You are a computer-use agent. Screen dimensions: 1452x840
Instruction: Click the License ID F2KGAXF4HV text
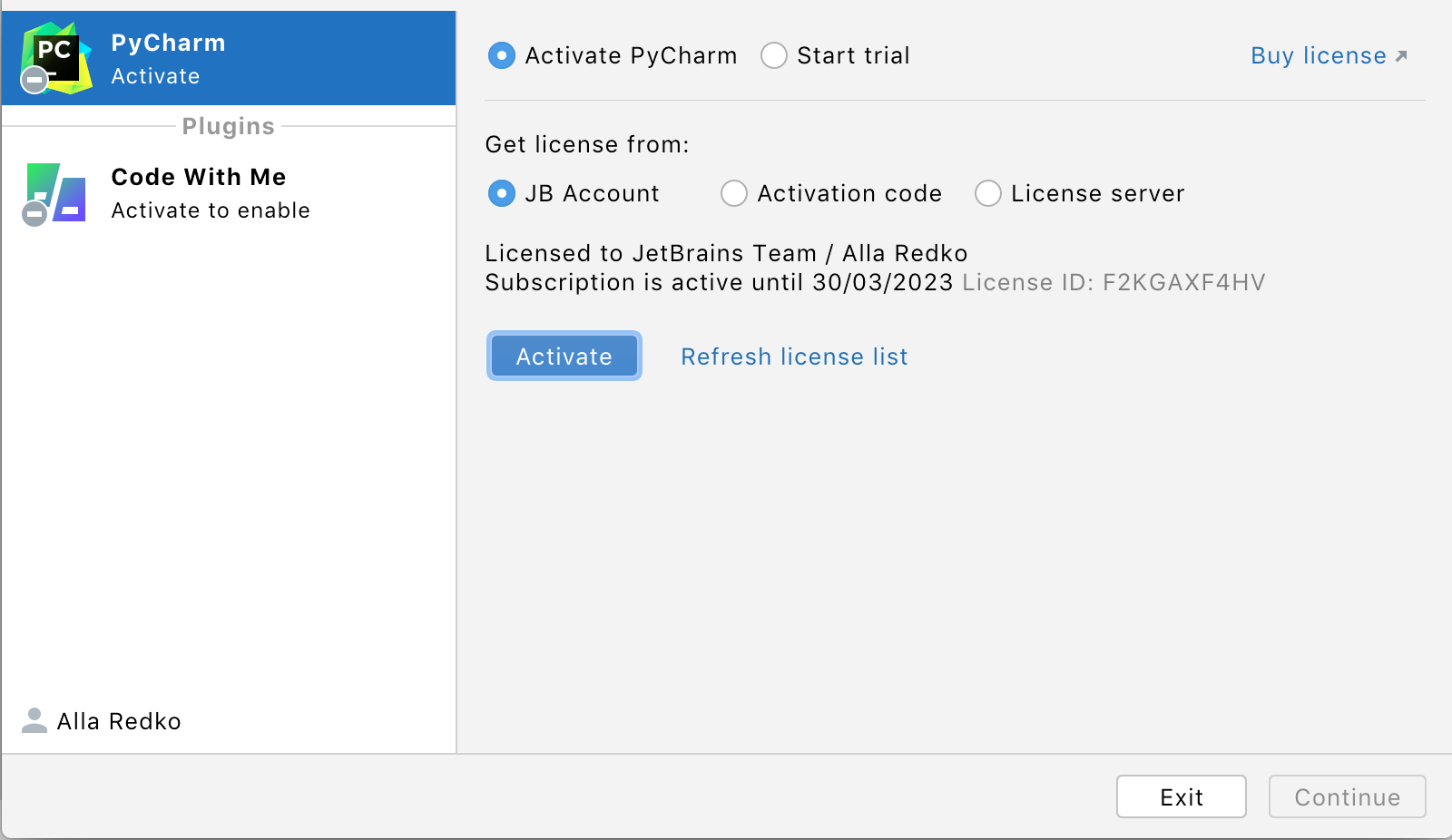(x=1114, y=282)
